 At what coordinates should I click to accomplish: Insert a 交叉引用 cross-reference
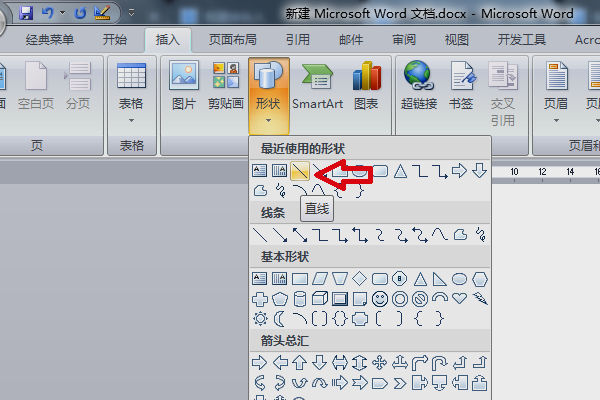point(503,93)
